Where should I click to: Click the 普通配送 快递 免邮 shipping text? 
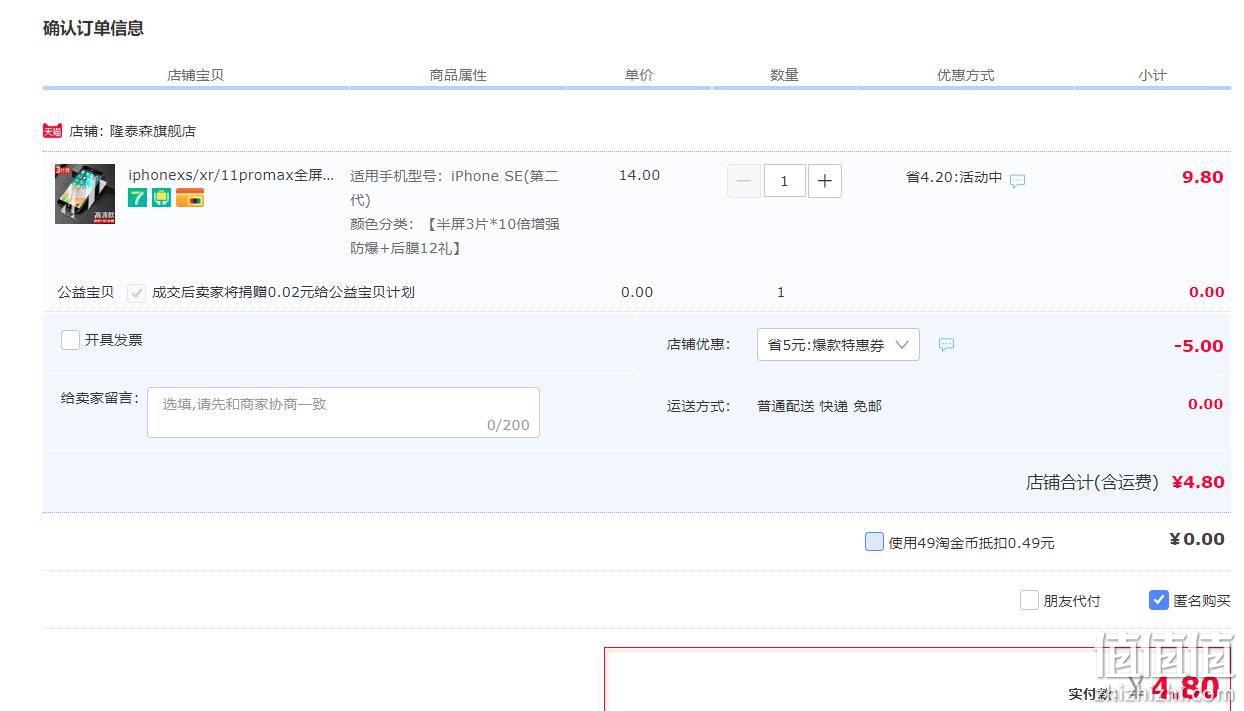click(x=819, y=406)
